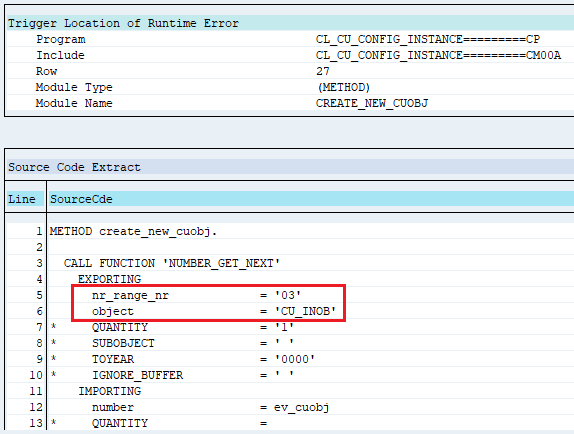Click the 'Source Code Extract' heading
Image resolution: width=574 pixels, height=434 pixels.
pyautogui.click(x=74, y=167)
